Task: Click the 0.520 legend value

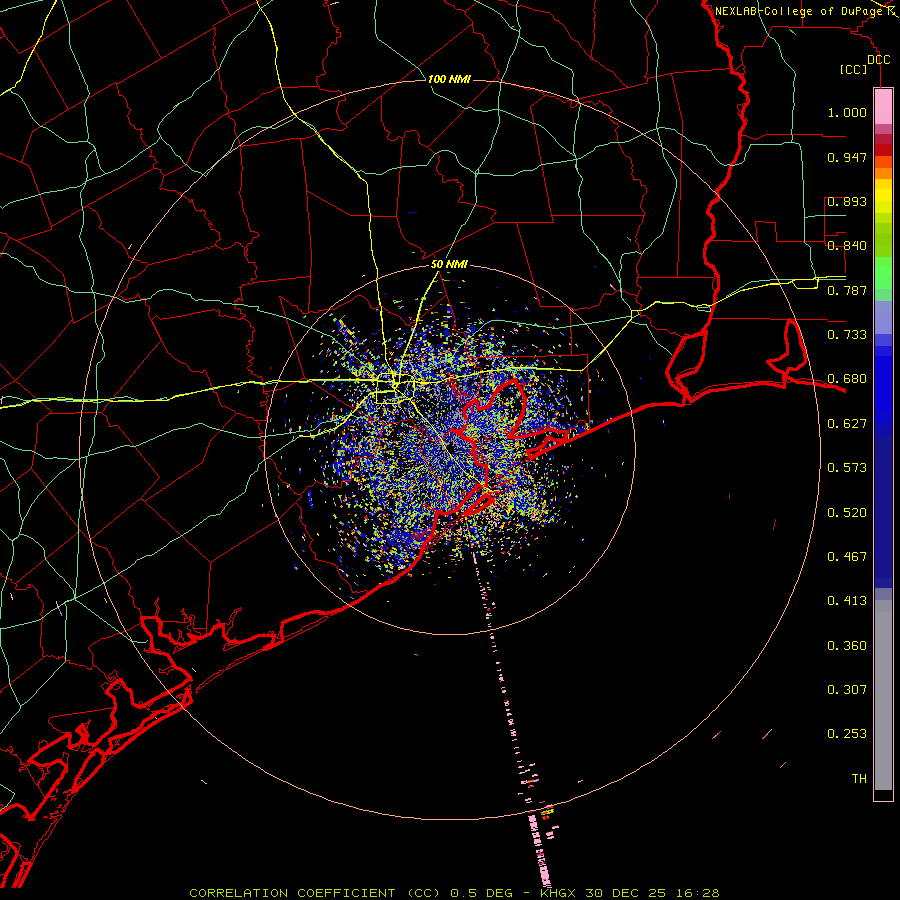Action: point(847,513)
